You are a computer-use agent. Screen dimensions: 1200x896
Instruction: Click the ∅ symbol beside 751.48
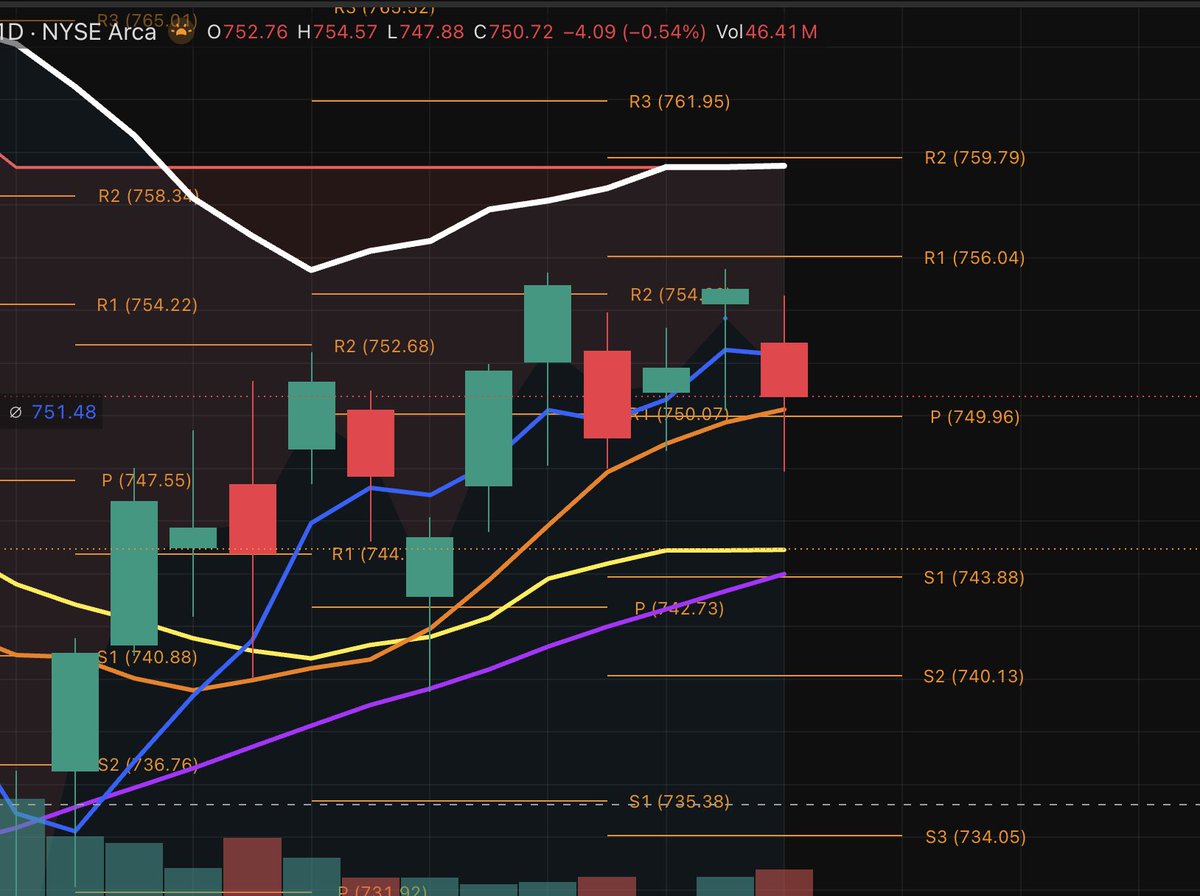(x=16, y=412)
